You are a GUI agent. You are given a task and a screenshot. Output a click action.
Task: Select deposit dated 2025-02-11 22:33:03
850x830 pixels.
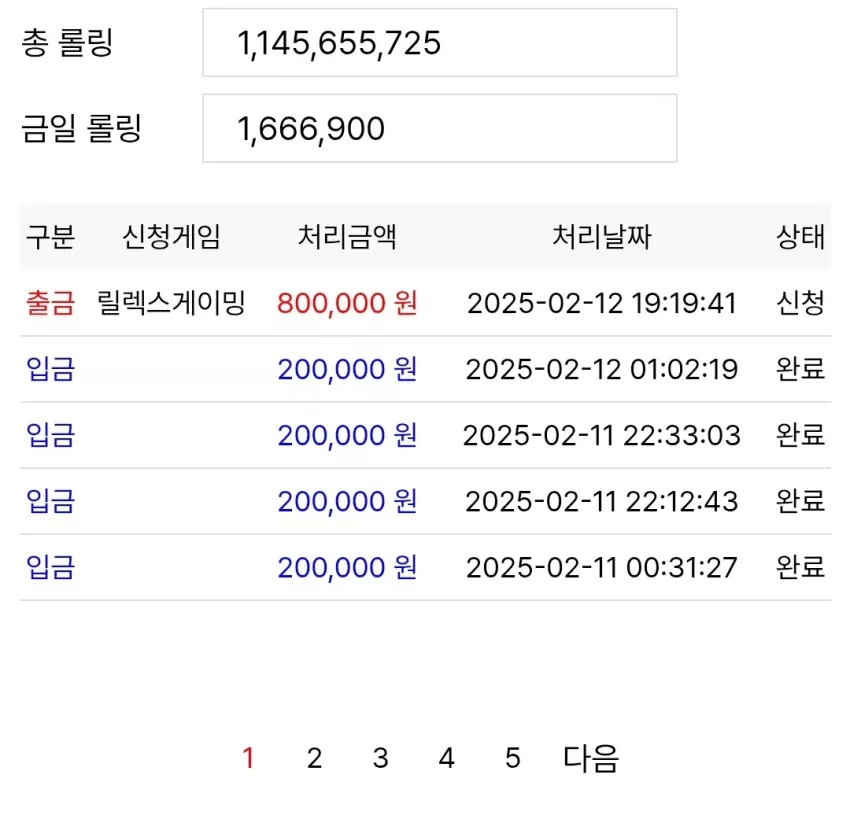(426, 435)
